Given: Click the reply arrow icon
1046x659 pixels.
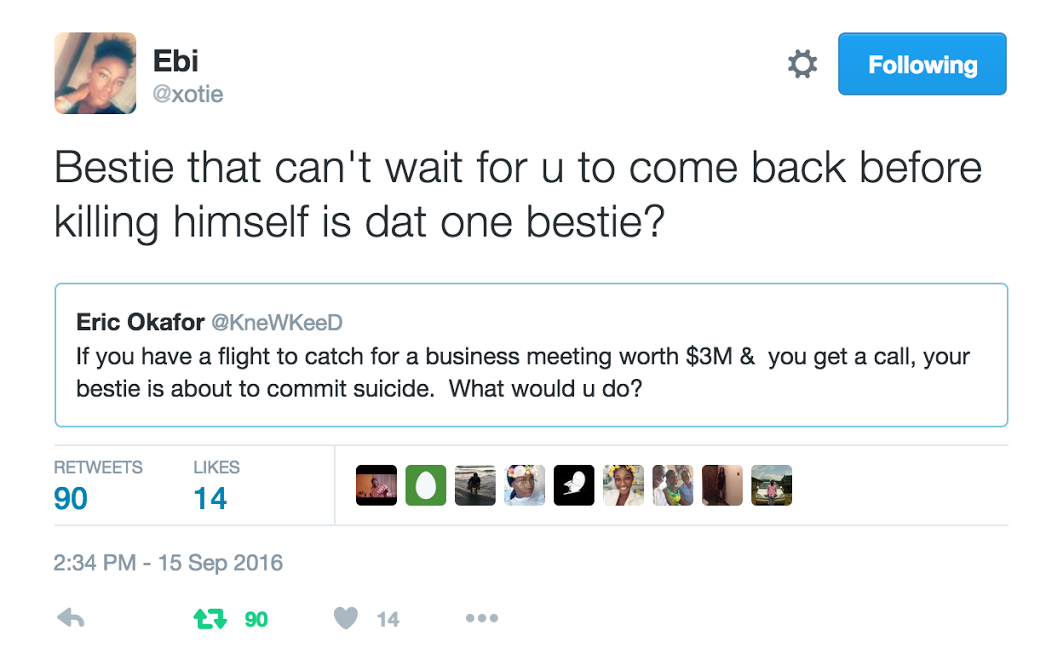Looking at the screenshot, I should click(70, 619).
